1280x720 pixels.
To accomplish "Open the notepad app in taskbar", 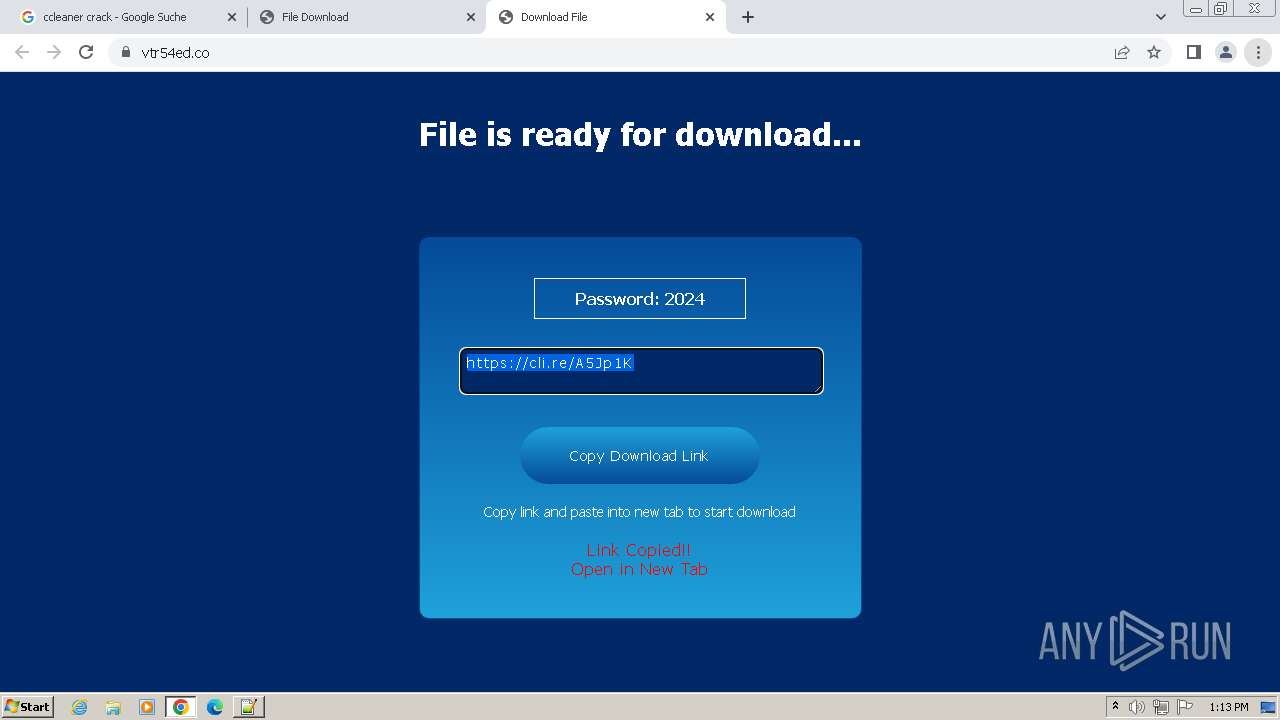I will (249, 707).
